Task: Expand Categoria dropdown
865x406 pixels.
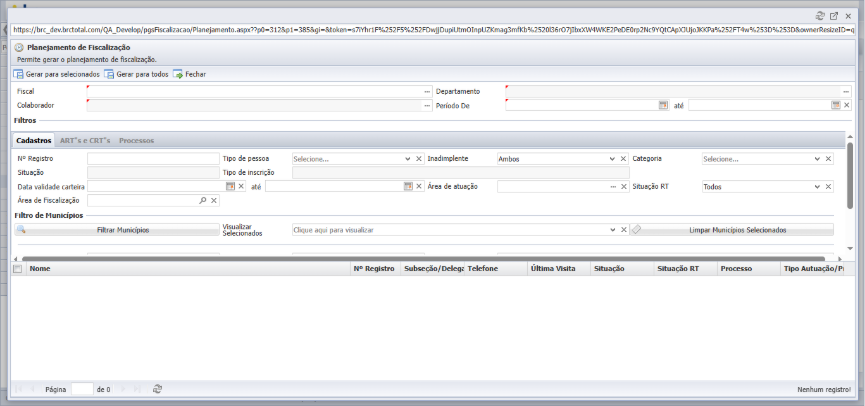Action: [x=817, y=159]
